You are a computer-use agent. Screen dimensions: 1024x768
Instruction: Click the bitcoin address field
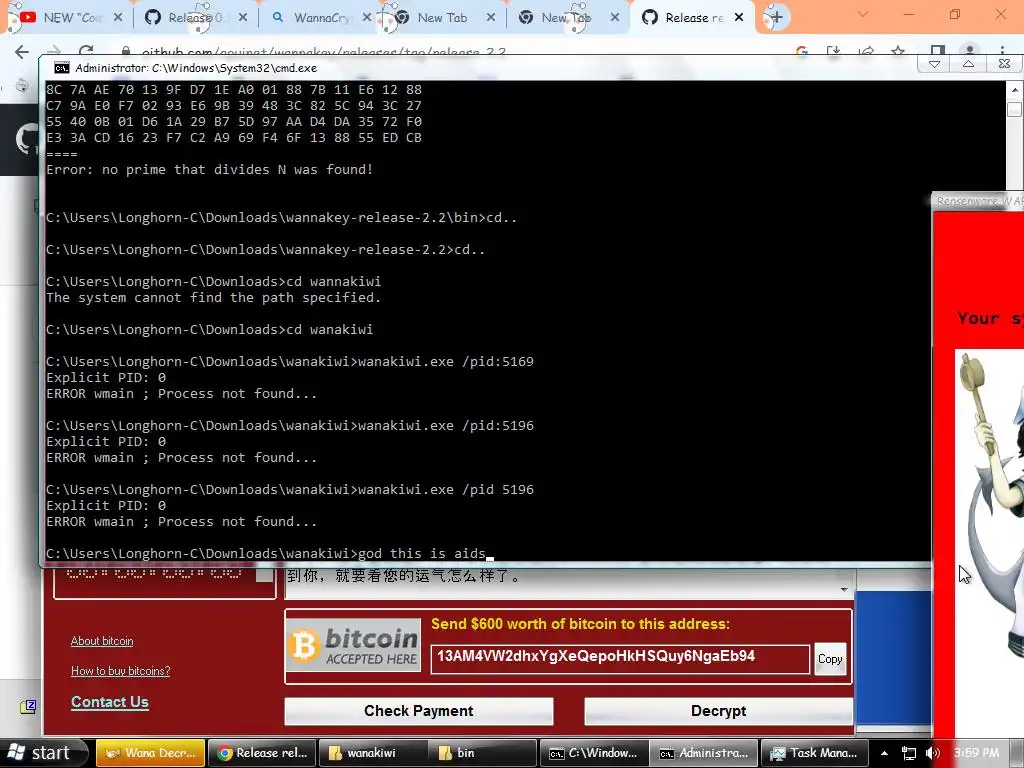pos(620,657)
